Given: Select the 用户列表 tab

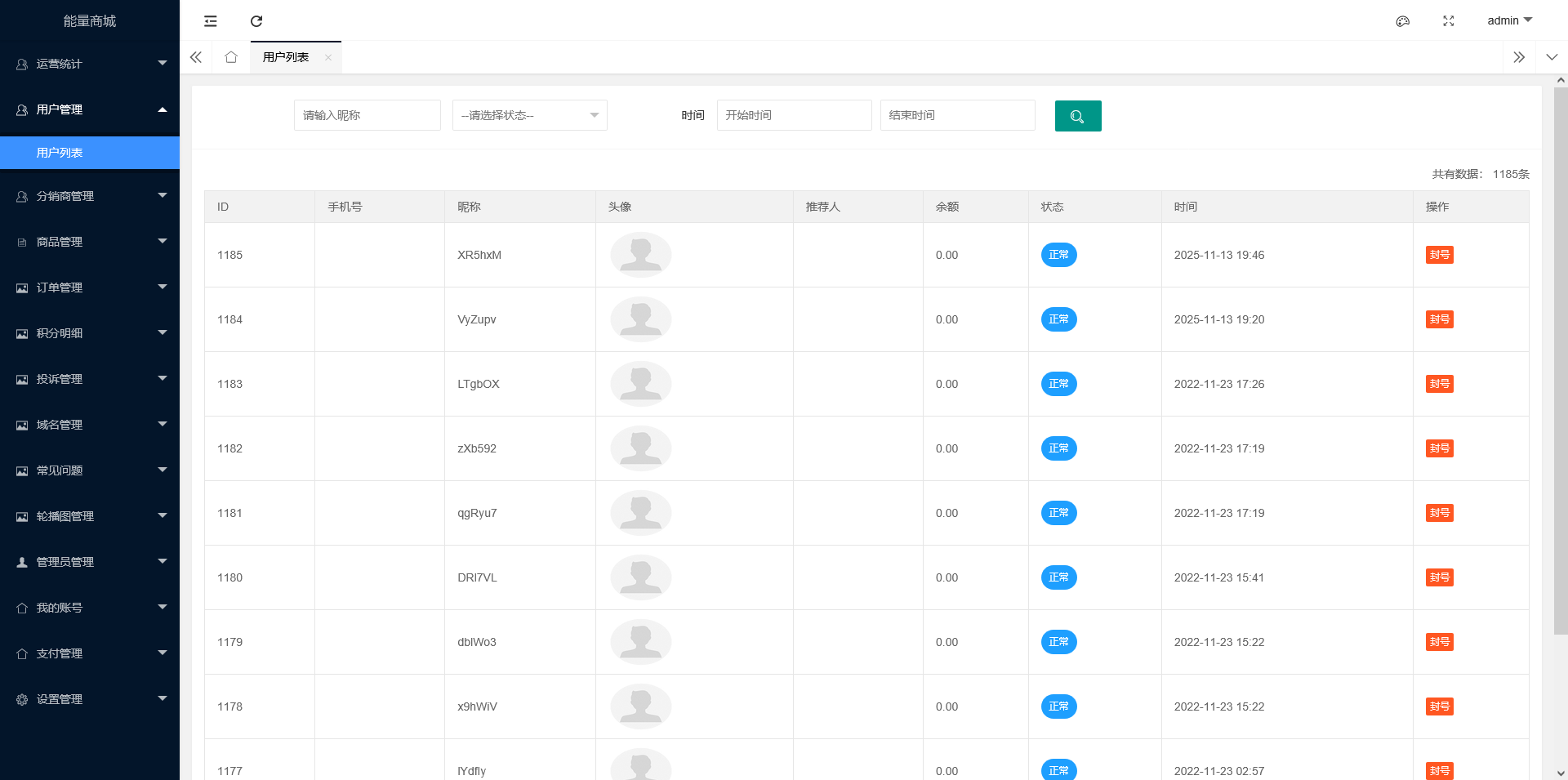Looking at the screenshot, I should pos(286,57).
